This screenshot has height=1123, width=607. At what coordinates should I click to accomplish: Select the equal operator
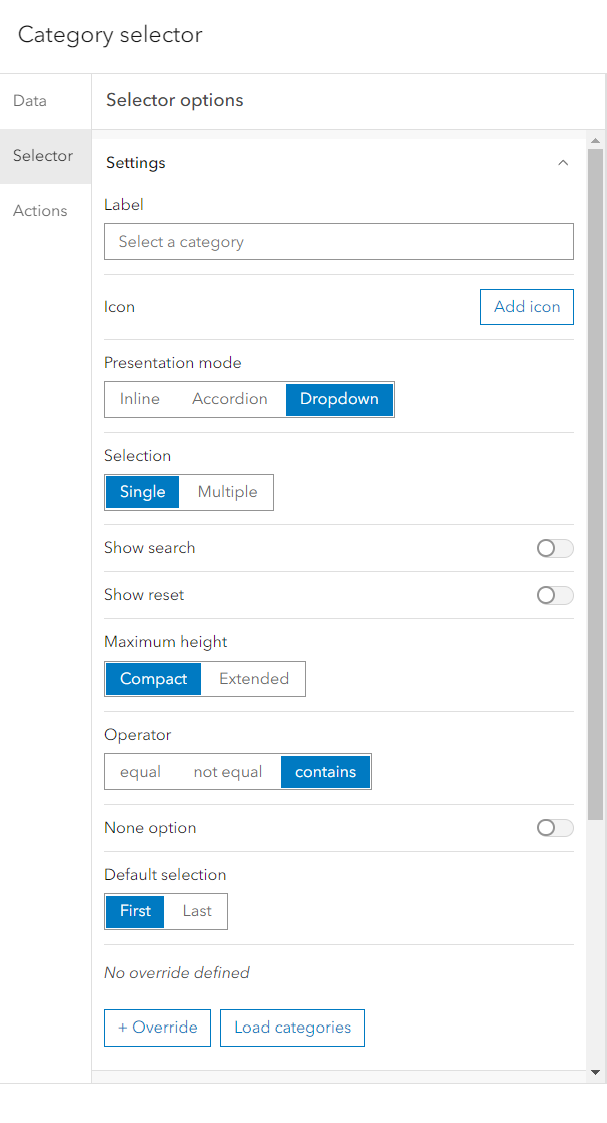[140, 771]
